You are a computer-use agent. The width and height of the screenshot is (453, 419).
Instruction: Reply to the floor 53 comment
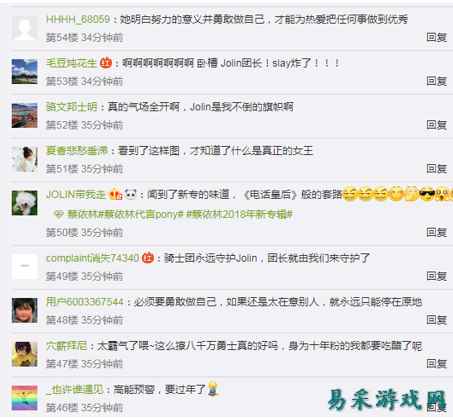pos(436,81)
